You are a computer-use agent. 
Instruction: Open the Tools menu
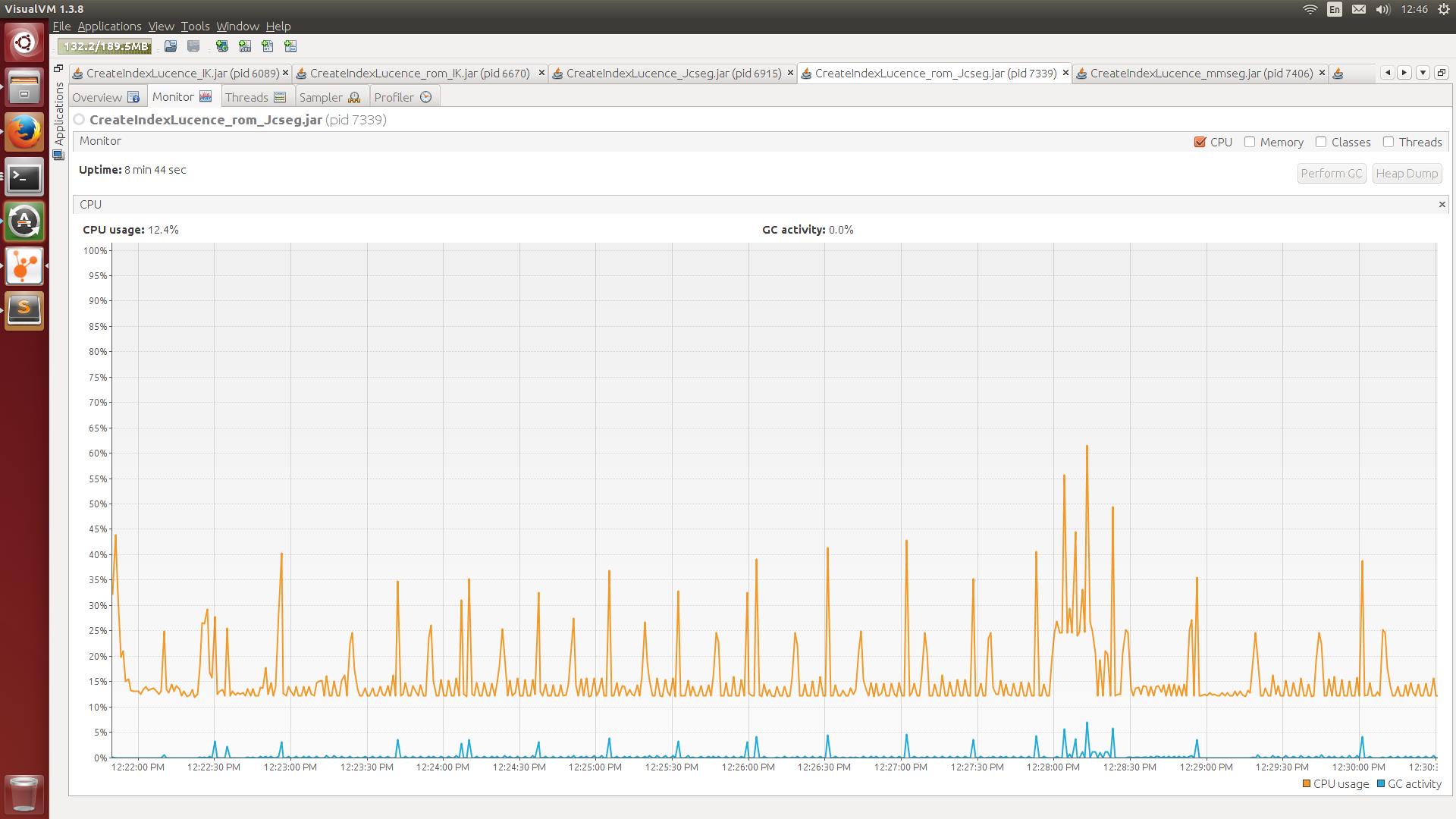[x=195, y=26]
